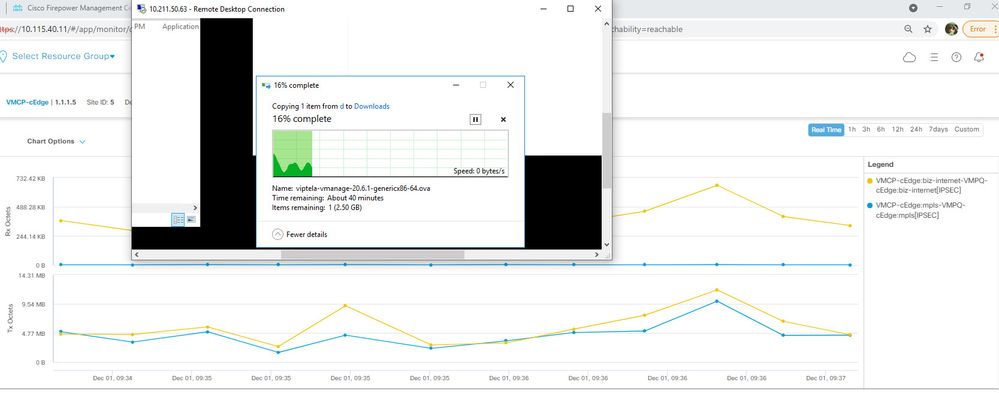Click the Chrome Error update button

tap(980, 29)
